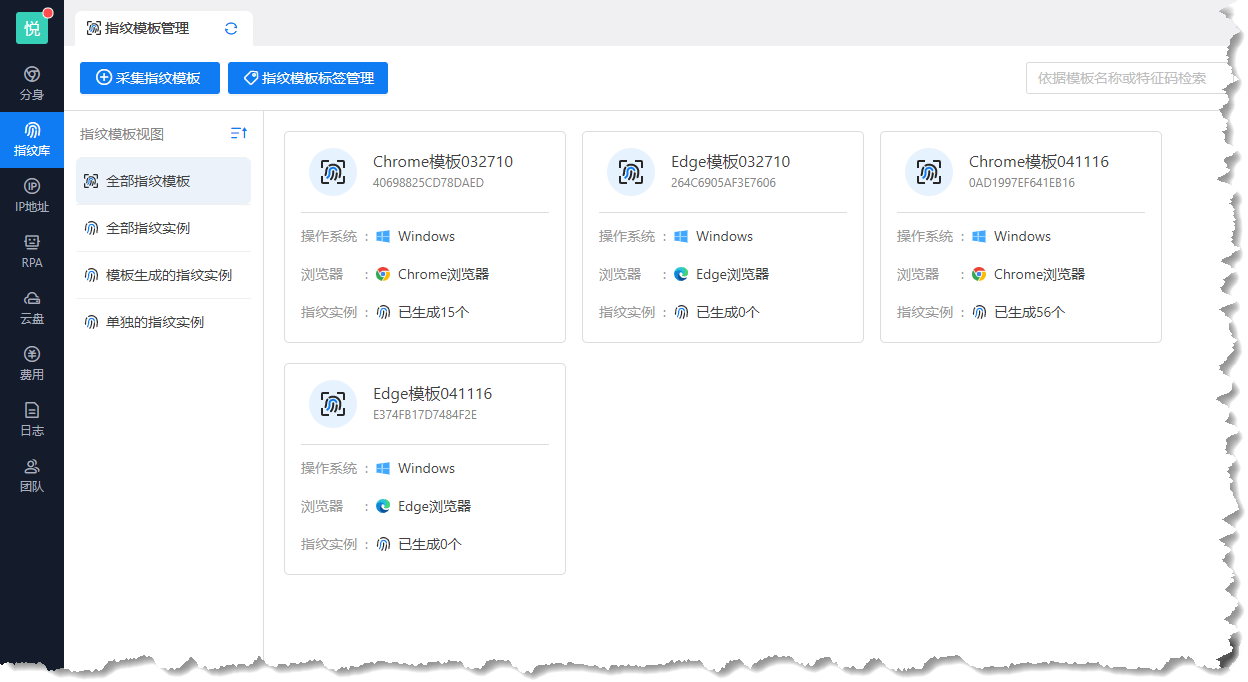This screenshot has width=1248, height=682.
Task: Select 模板生成的指纹实例 view
Action: [164, 275]
